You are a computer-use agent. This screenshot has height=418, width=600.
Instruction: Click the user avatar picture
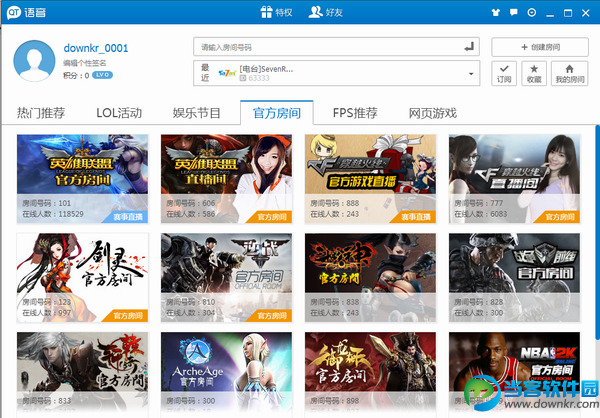point(34,61)
